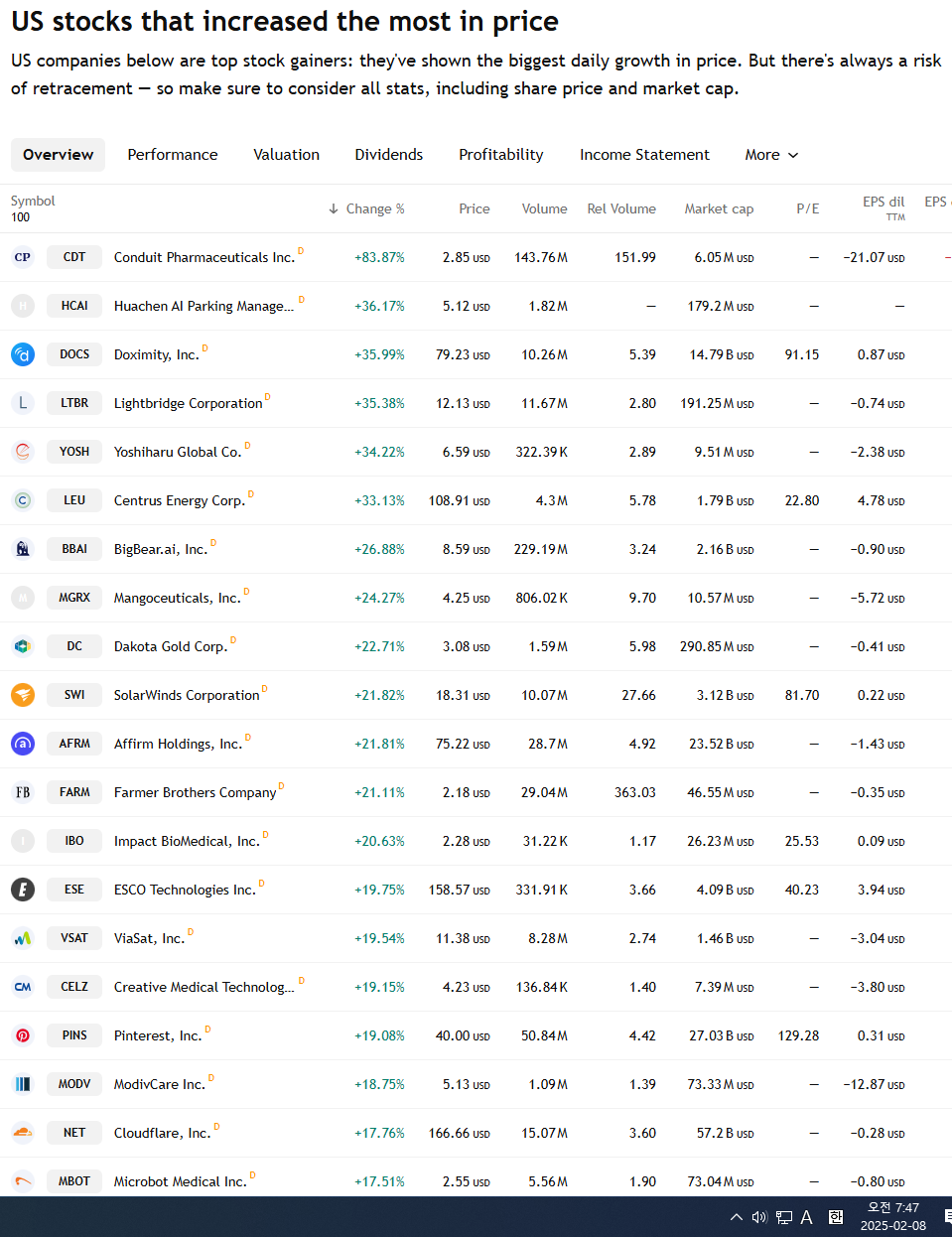Screen dimensions: 952x1237
Task: Click the Mangoceuticals logo icon
Action: click(23, 598)
